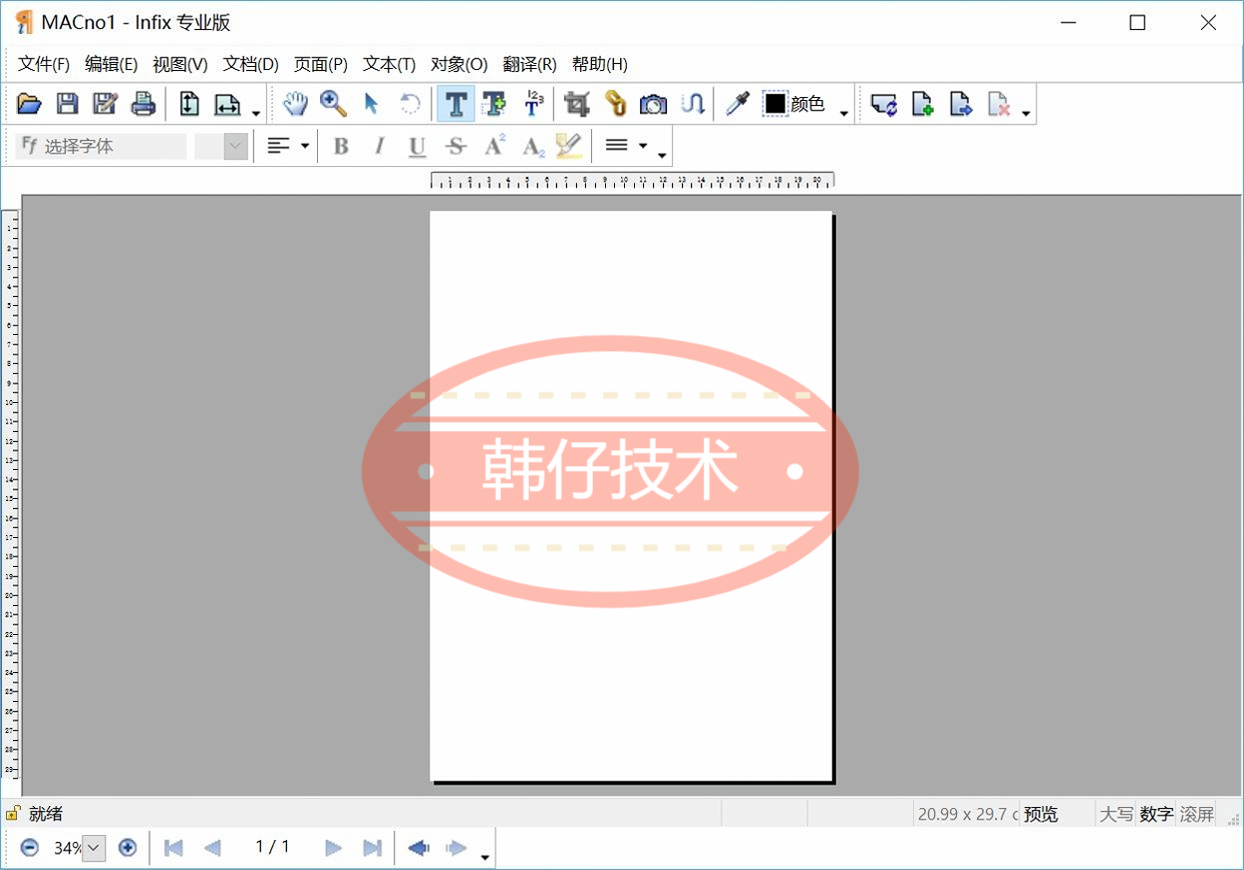Toggle Underline formatting

pos(418,146)
